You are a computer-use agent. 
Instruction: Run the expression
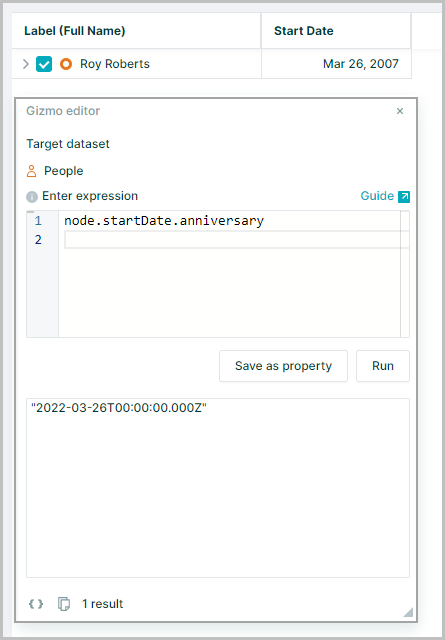click(x=383, y=366)
